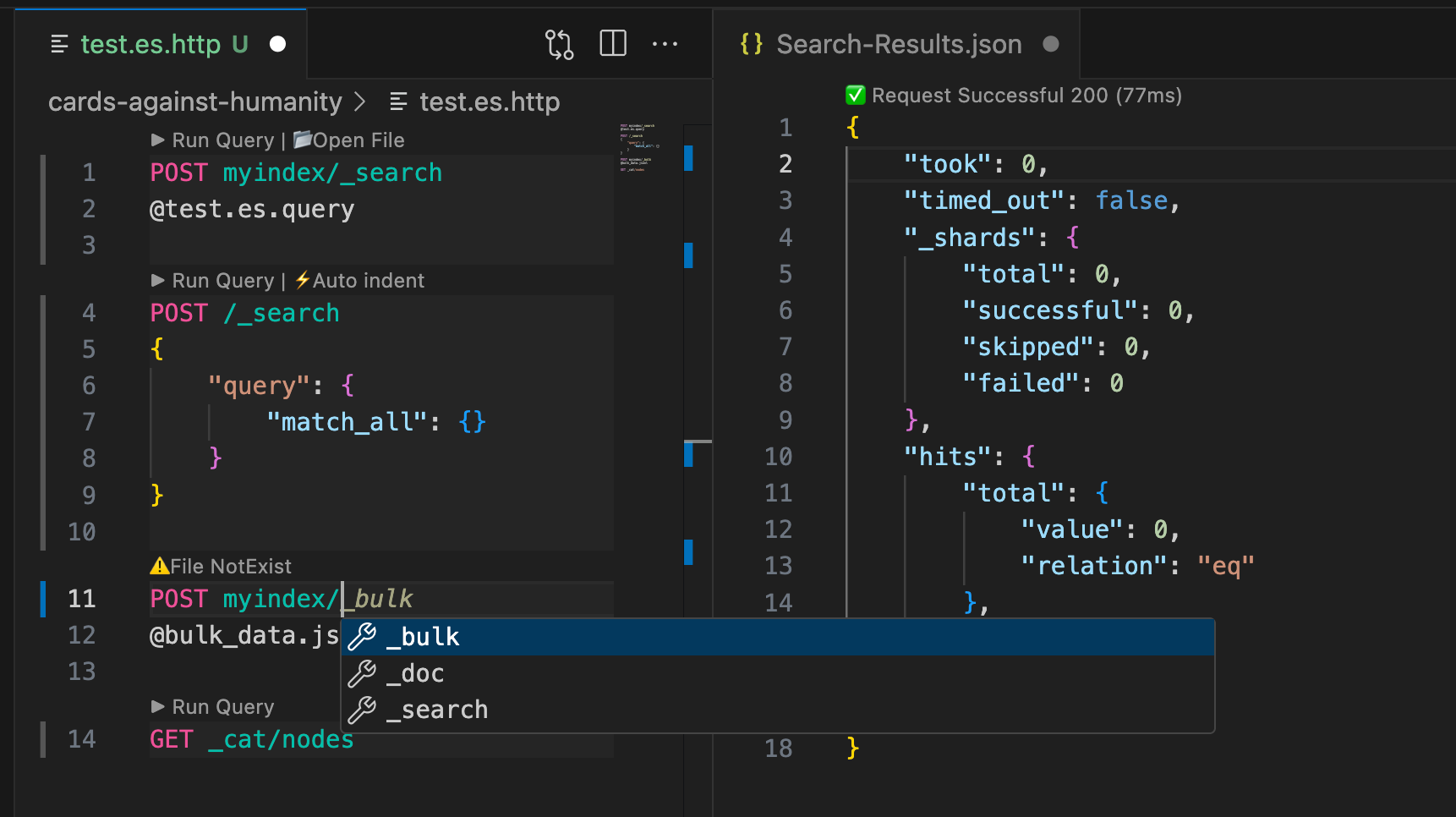Split the editor with the split icon
The height and width of the screenshot is (817, 1456).
612,44
